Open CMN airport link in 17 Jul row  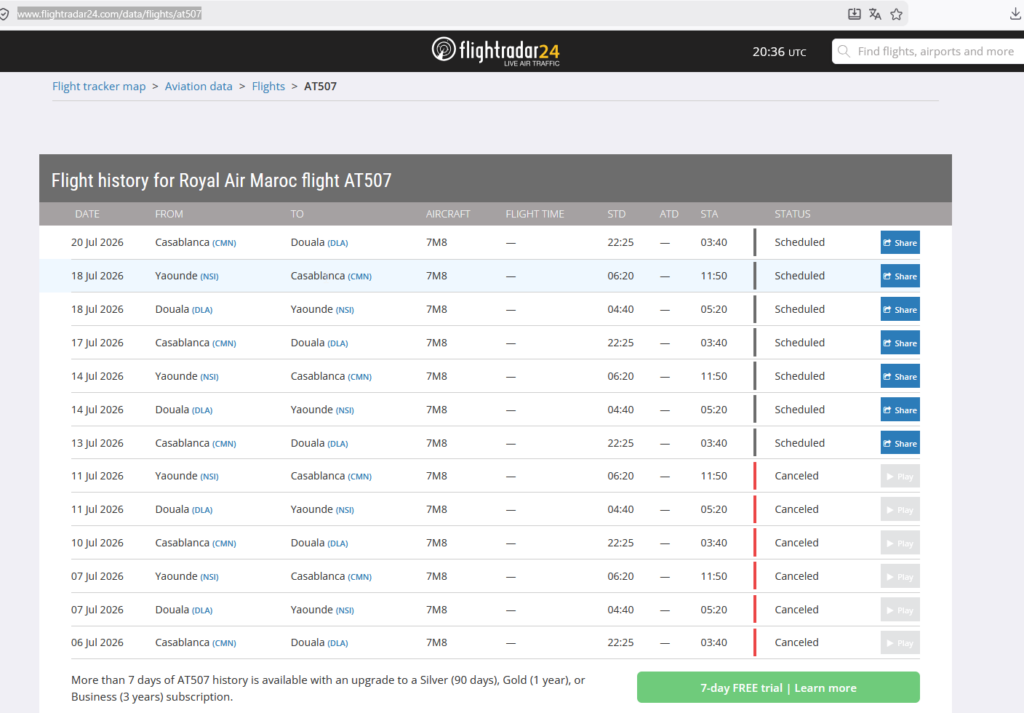224,343
